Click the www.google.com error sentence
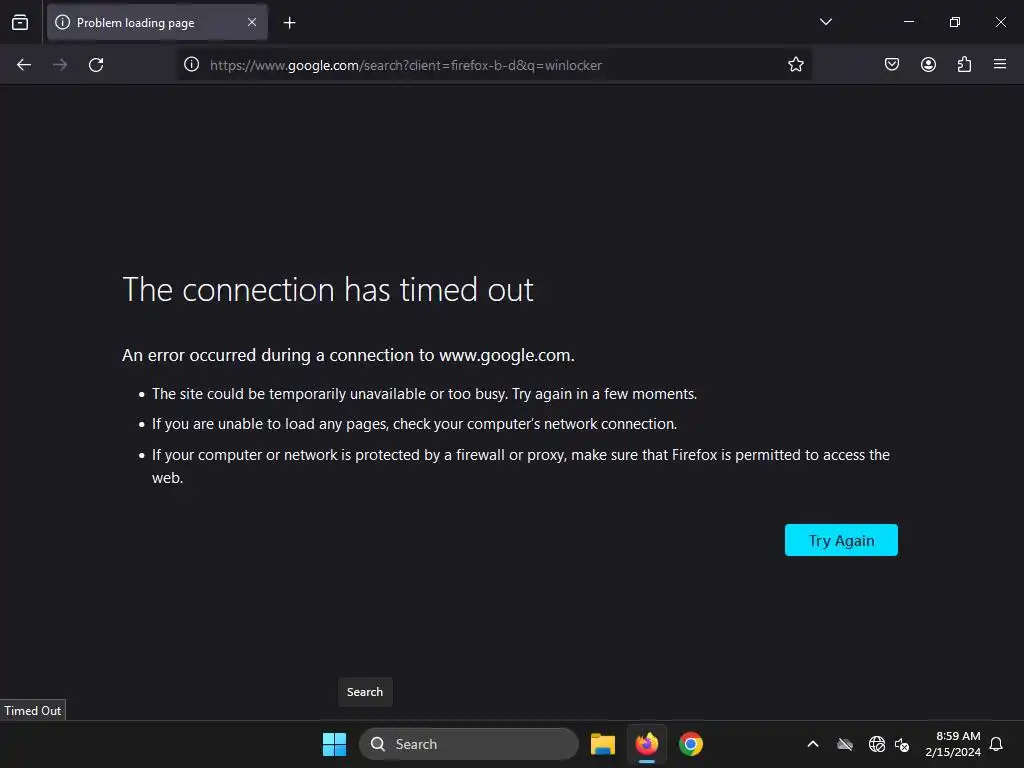The image size is (1024, 768). tap(348, 355)
